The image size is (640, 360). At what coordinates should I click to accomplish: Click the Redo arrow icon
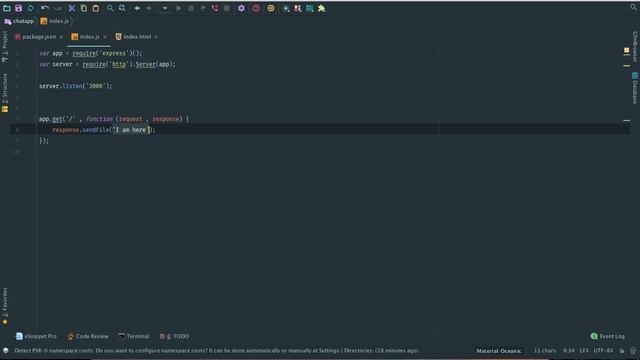click(58, 8)
